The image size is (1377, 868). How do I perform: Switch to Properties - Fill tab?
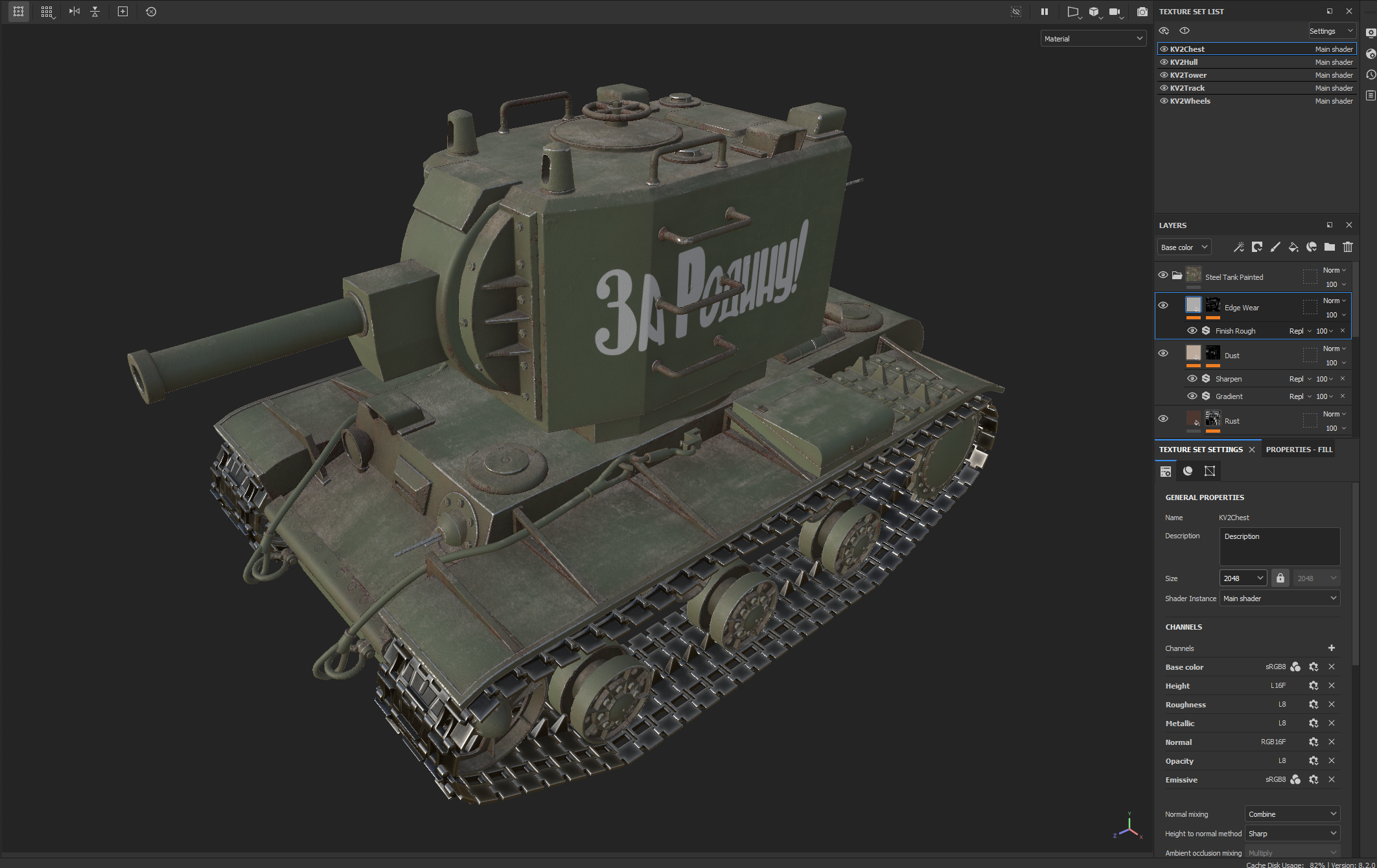click(1299, 450)
